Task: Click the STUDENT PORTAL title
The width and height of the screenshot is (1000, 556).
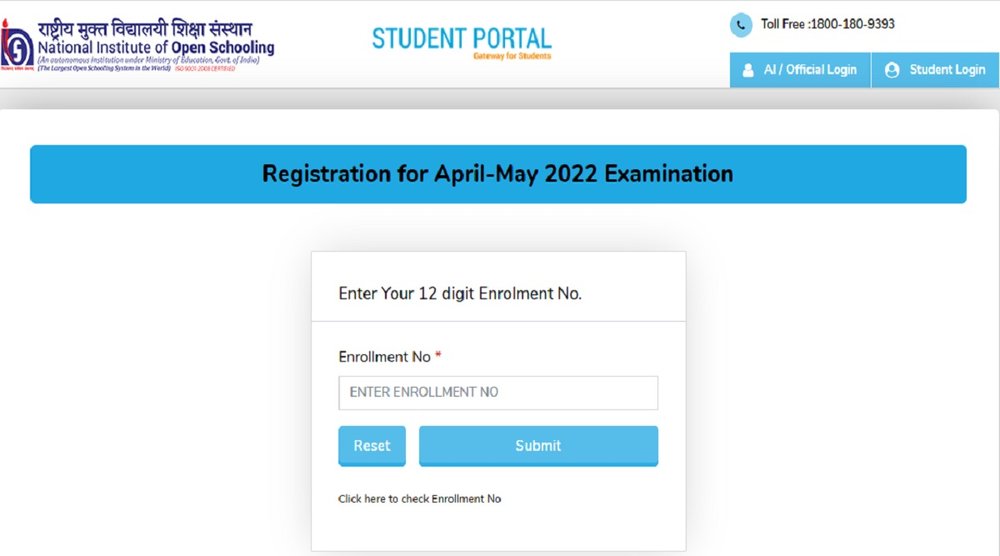Action: [462, 39]
